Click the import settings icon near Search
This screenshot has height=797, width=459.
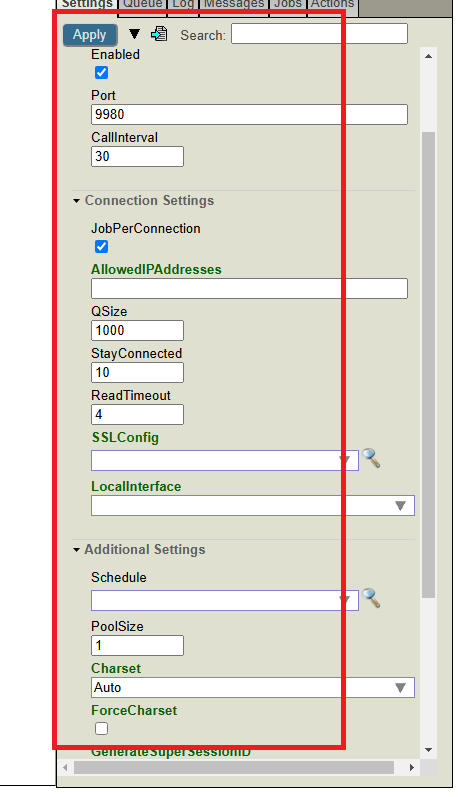click(x=159, y=34)
